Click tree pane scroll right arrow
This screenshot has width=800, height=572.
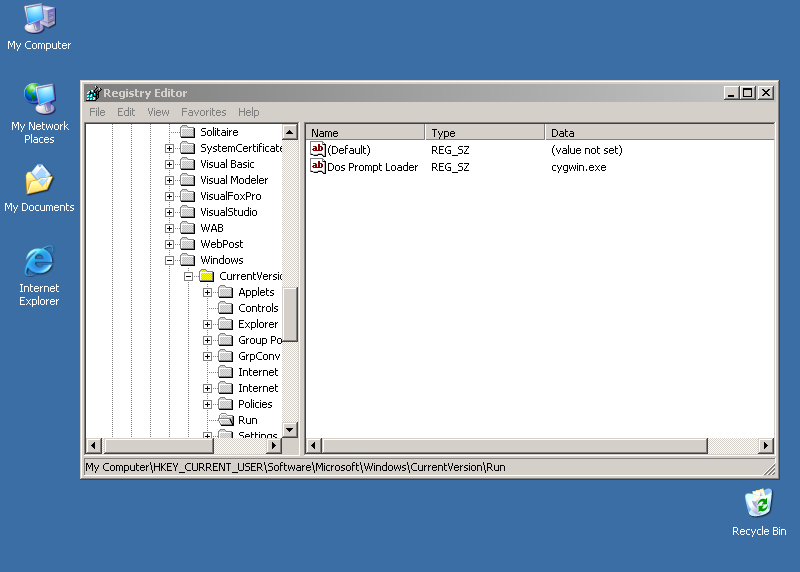(x=274, y=445)
